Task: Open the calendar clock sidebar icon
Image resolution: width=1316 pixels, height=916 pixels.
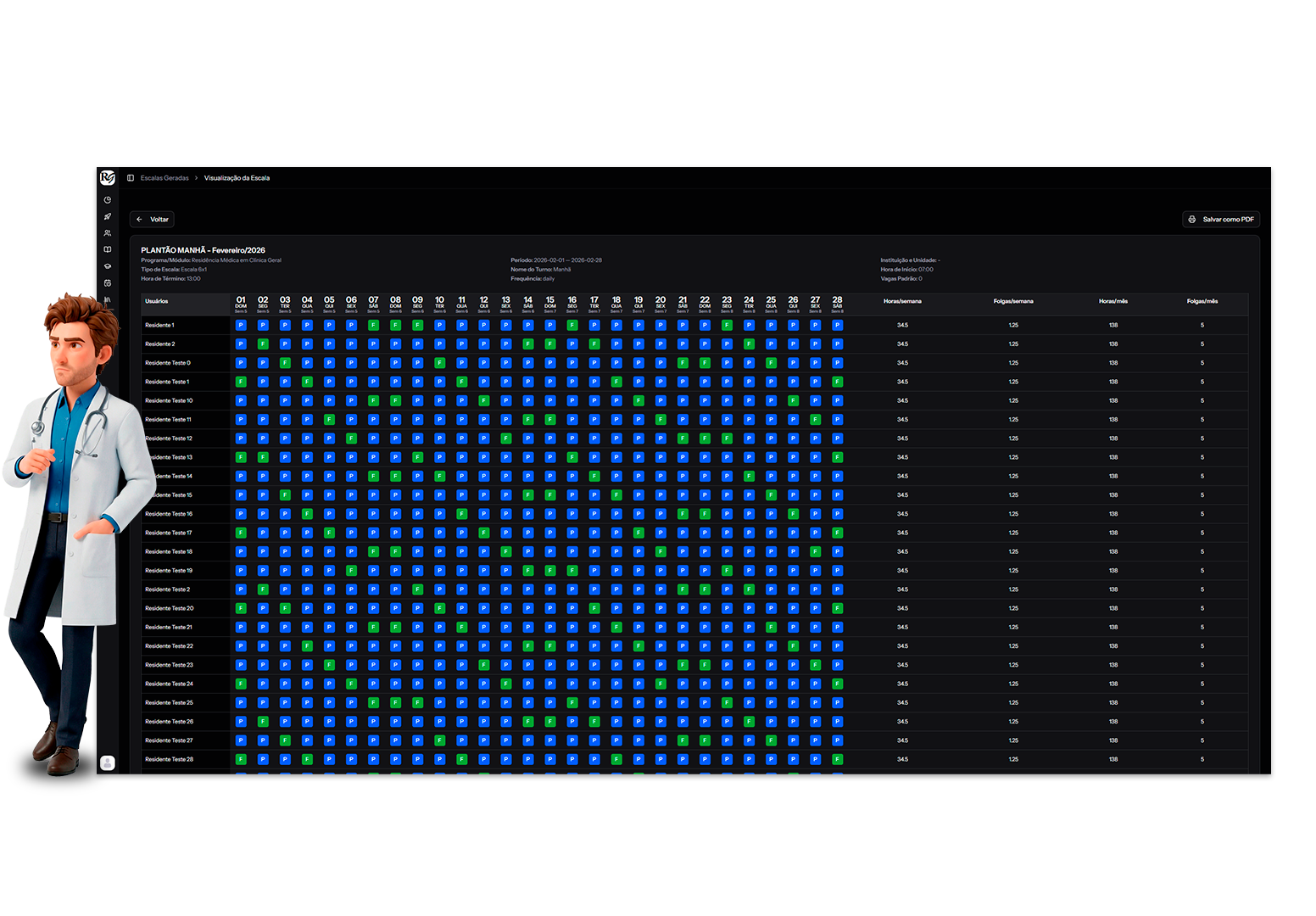Action: (108, 283)
